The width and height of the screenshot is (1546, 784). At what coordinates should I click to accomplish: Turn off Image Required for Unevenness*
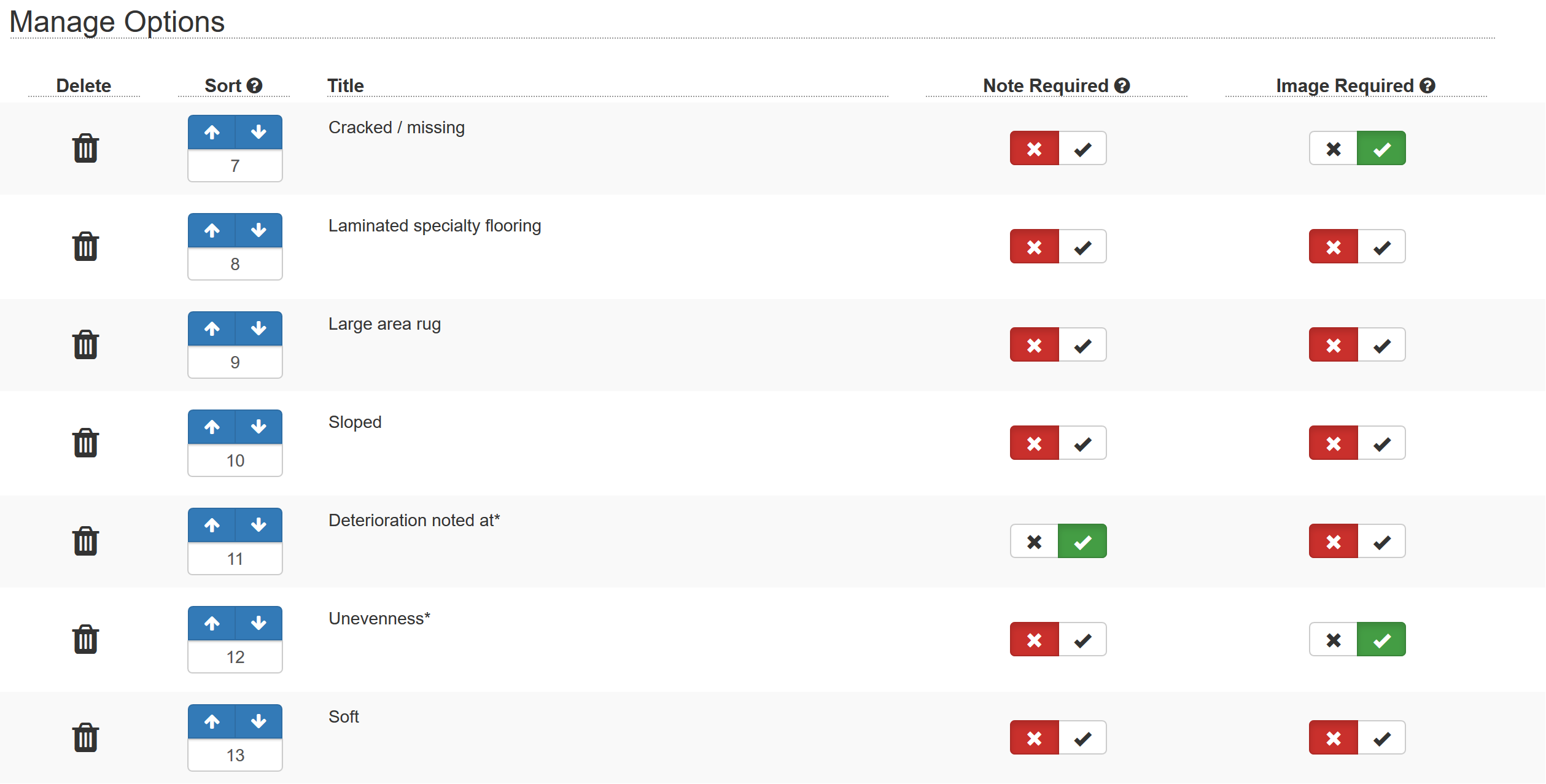click(1334, 640)
